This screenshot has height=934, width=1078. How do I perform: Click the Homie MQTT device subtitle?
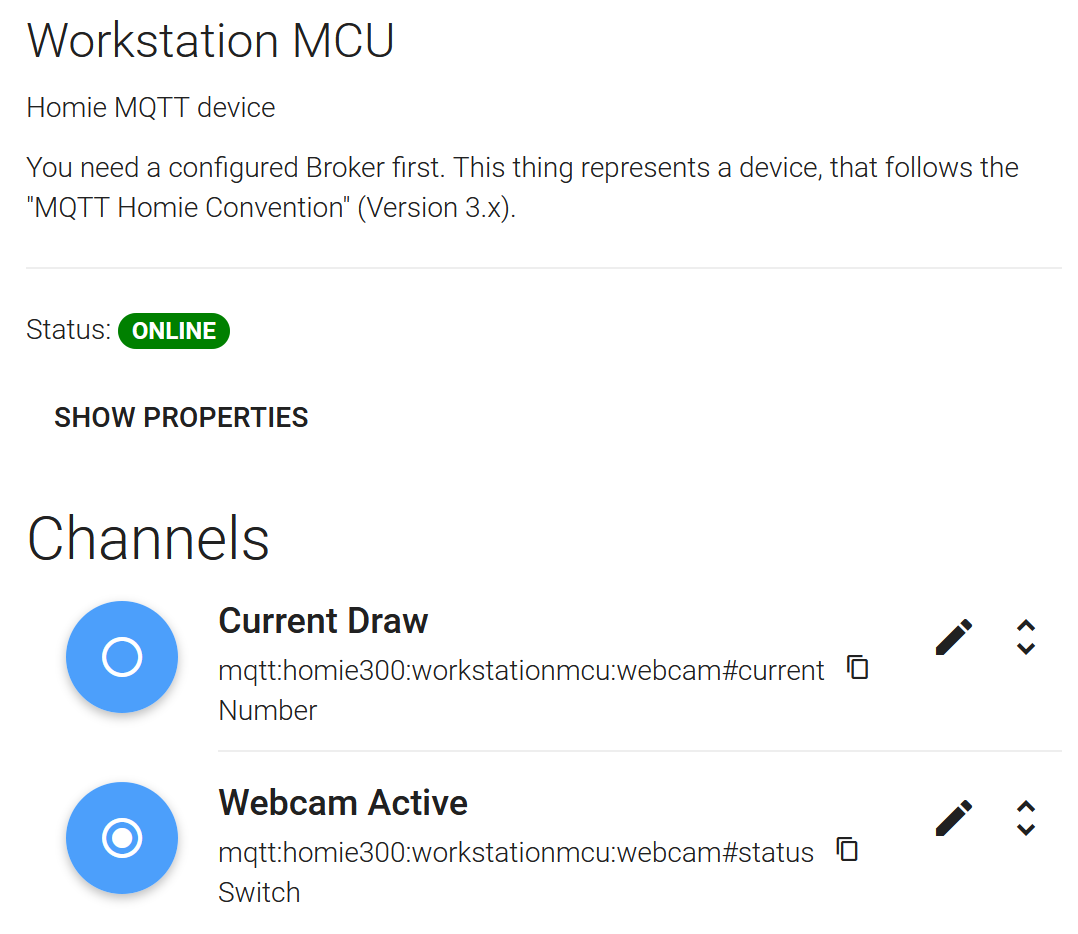click(151, 108)
